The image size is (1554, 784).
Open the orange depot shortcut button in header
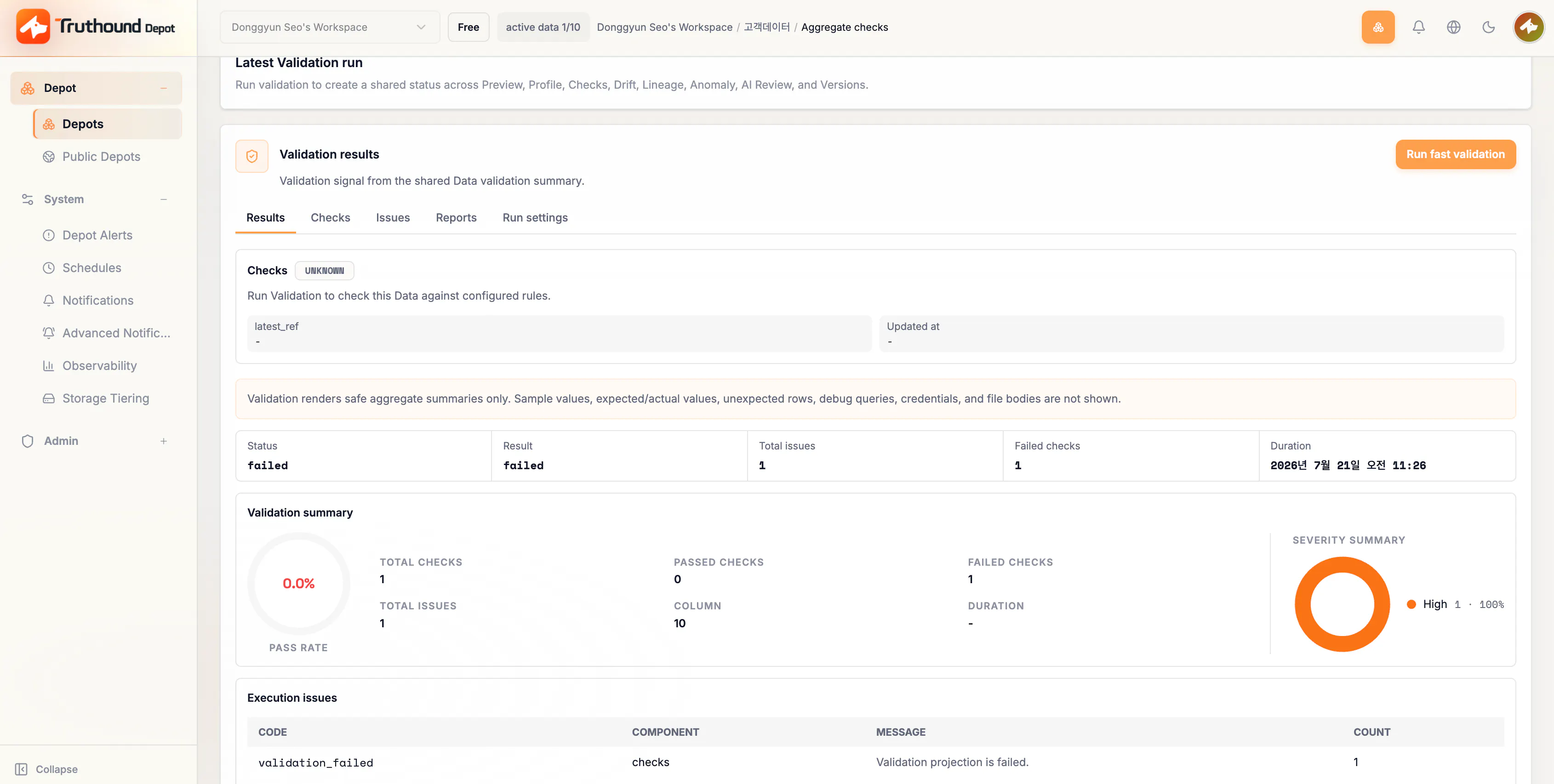1378,27
